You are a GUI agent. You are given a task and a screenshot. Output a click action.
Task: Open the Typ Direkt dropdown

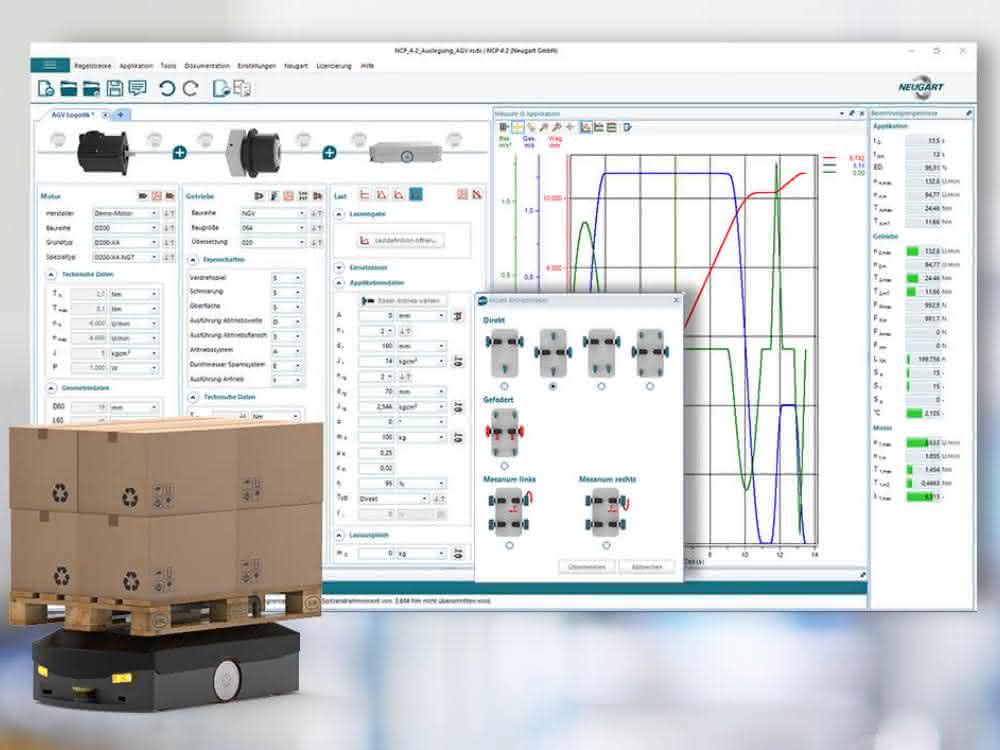pyautogui.click(x=393, y=499)
